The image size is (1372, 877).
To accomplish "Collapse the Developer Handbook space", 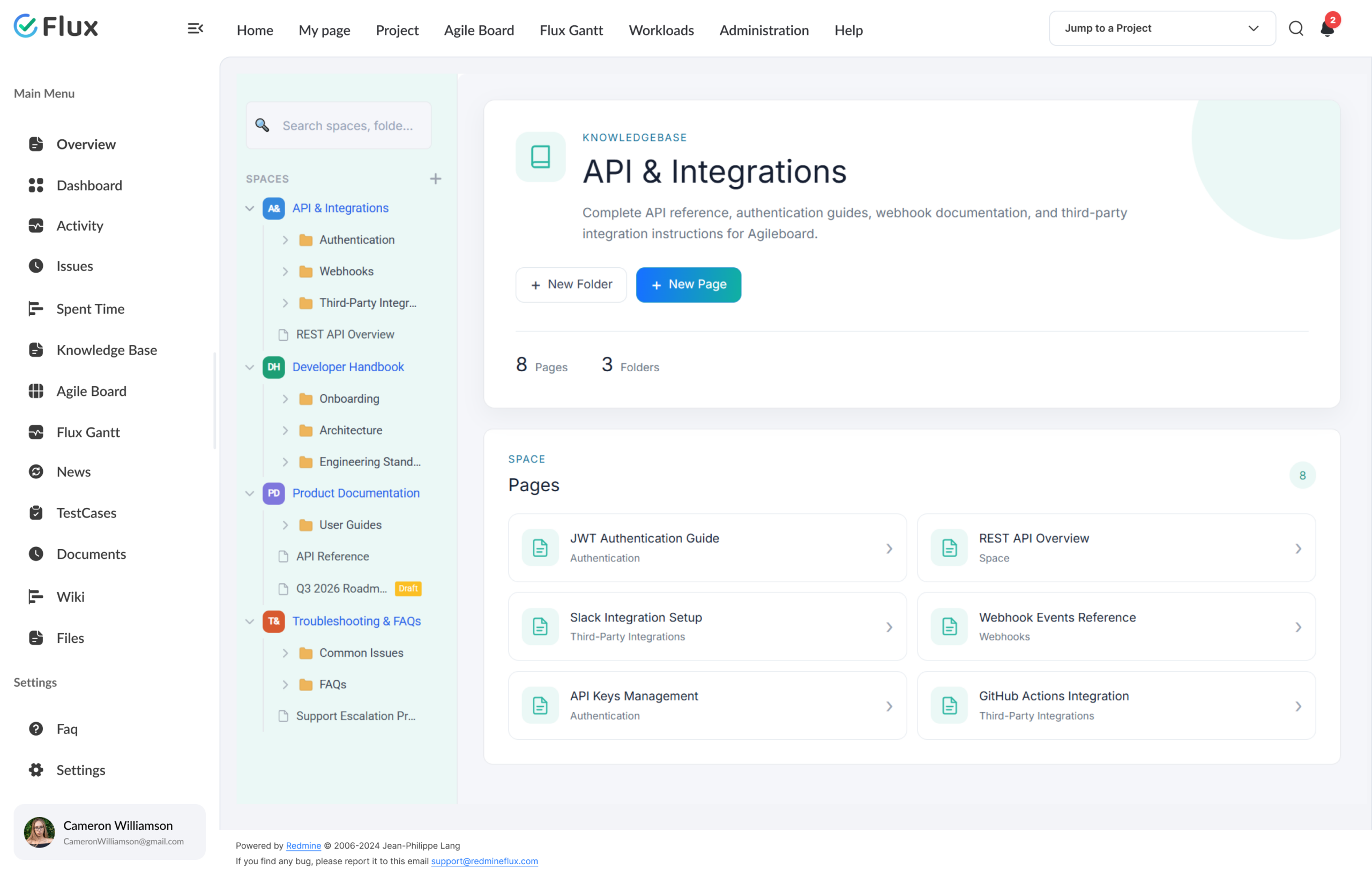I will [250, 368].
